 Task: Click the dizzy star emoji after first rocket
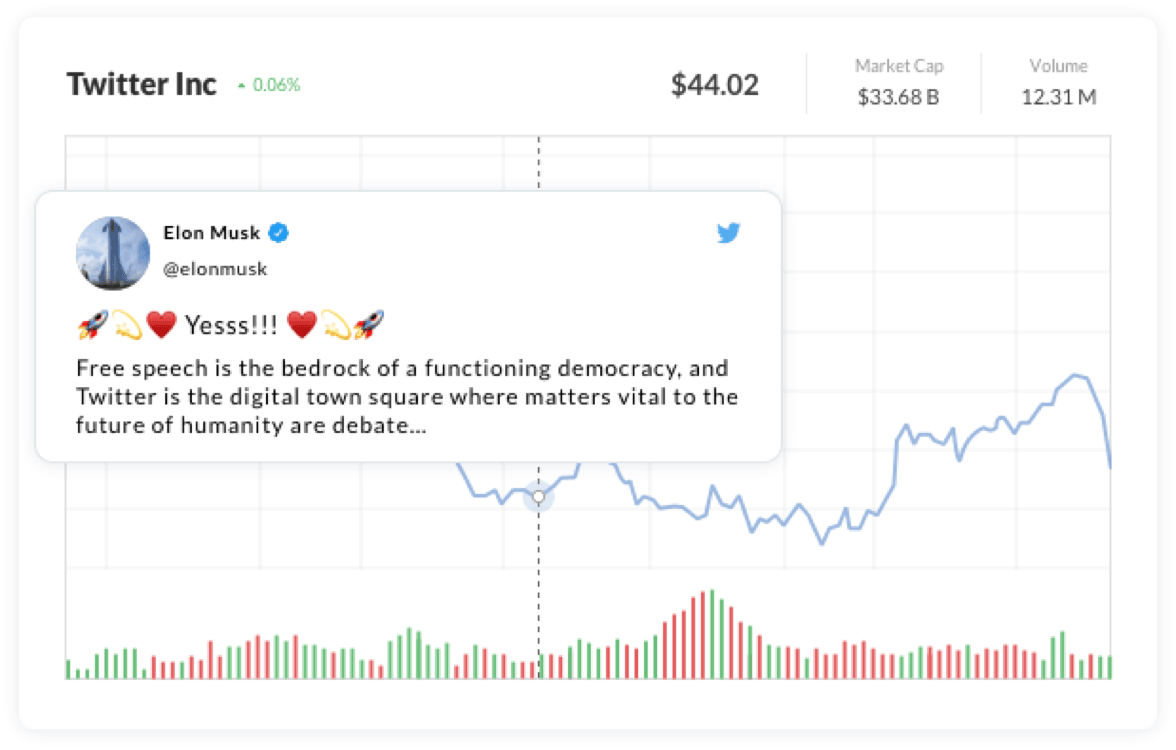click(x=126, y=324)
